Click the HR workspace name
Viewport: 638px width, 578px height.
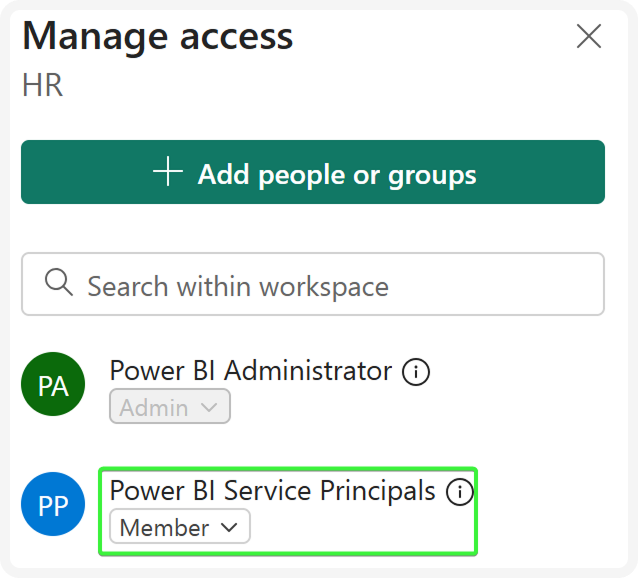click(x=43, y=85)
